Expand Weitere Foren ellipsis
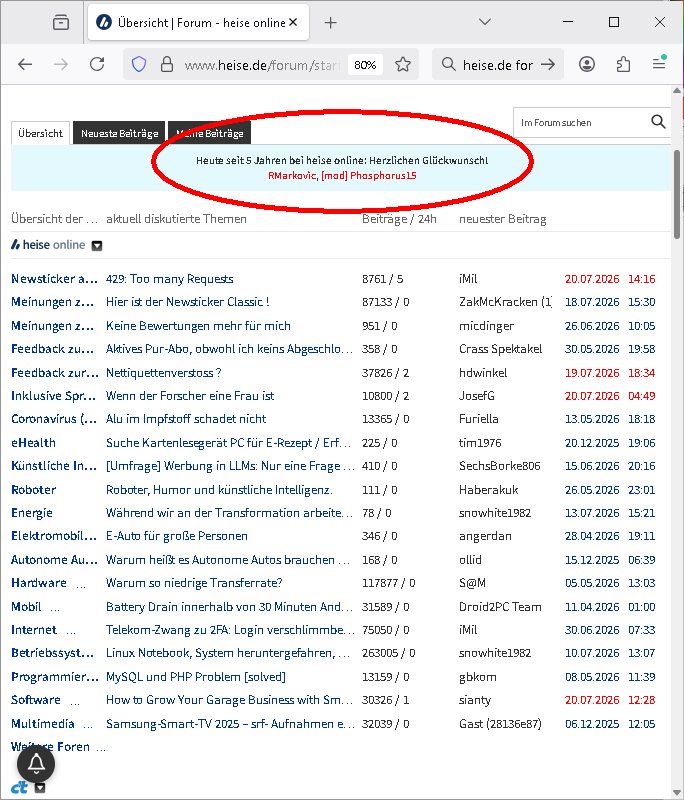 [x=101, y=748]
